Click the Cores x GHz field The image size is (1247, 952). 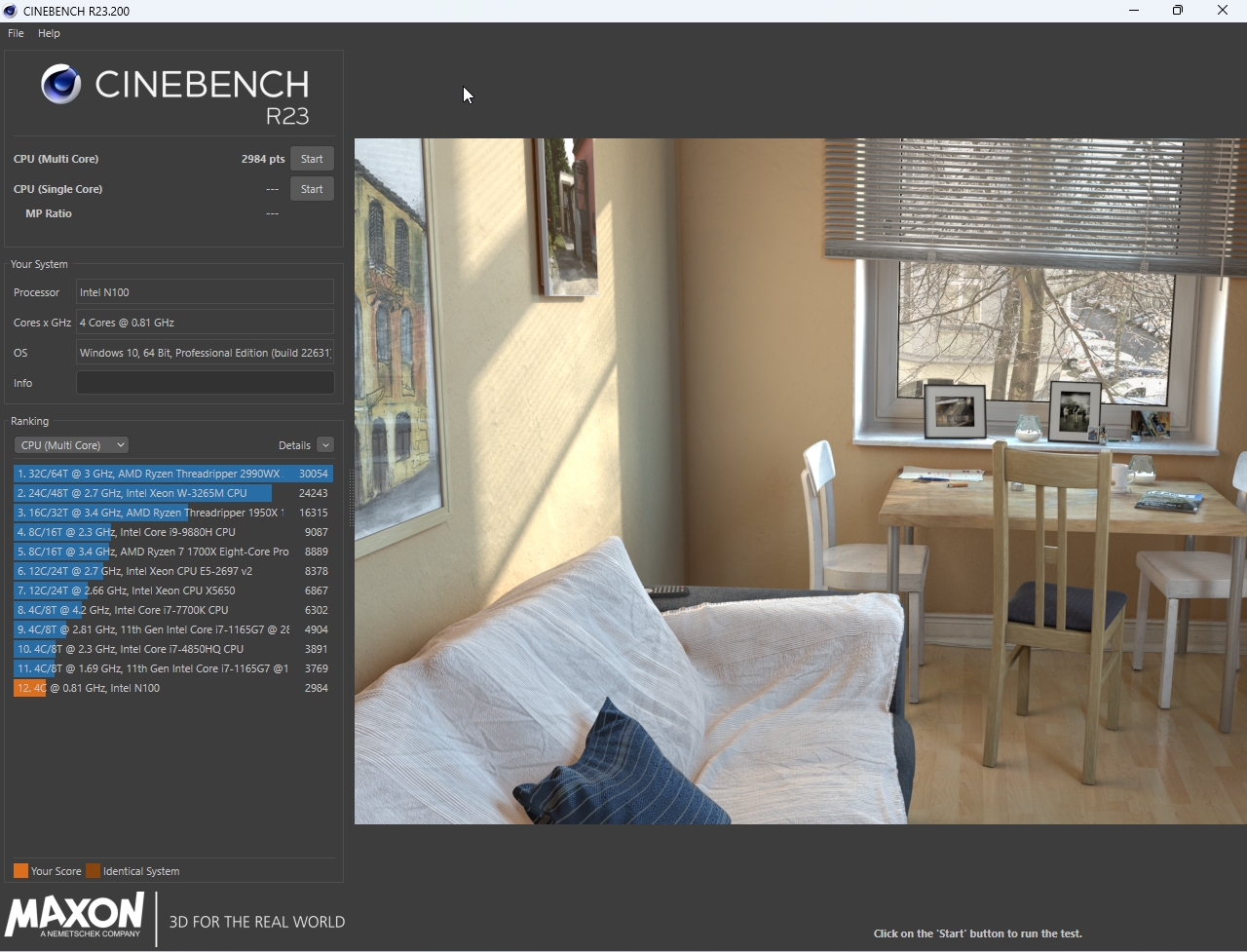(206, 323)
